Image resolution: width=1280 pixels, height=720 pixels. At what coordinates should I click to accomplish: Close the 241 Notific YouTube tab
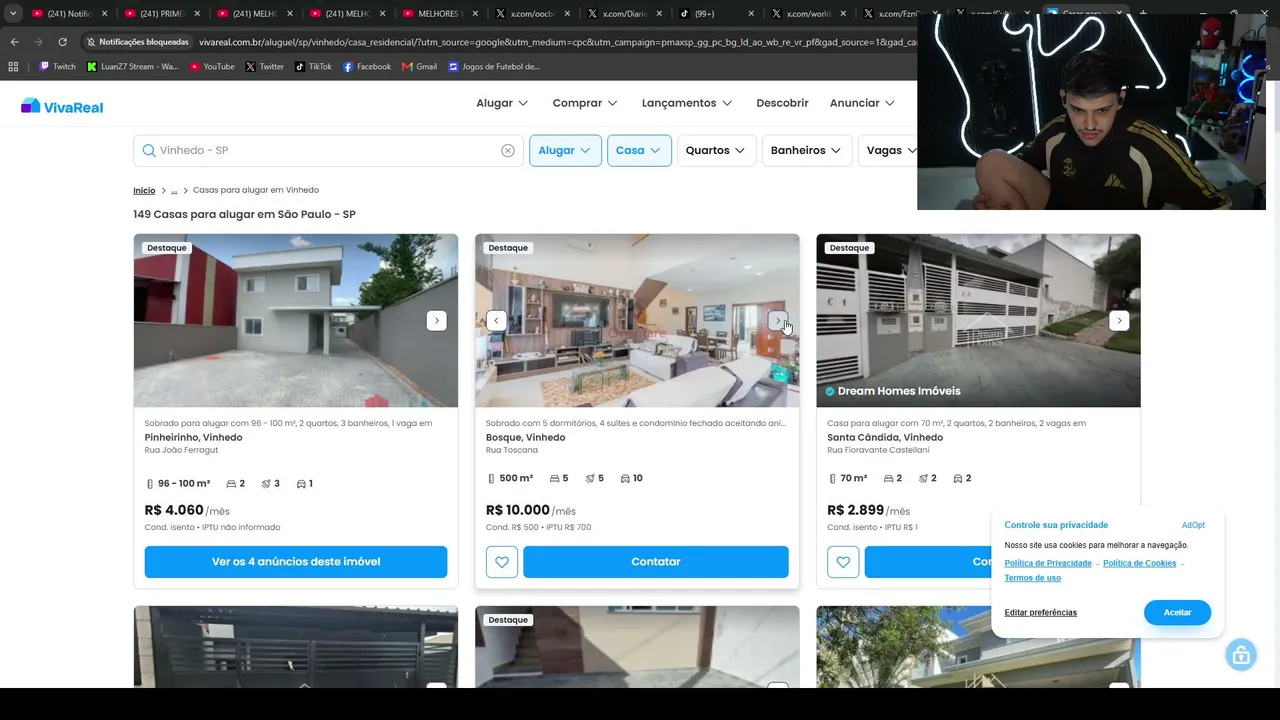tap(104, 14)
